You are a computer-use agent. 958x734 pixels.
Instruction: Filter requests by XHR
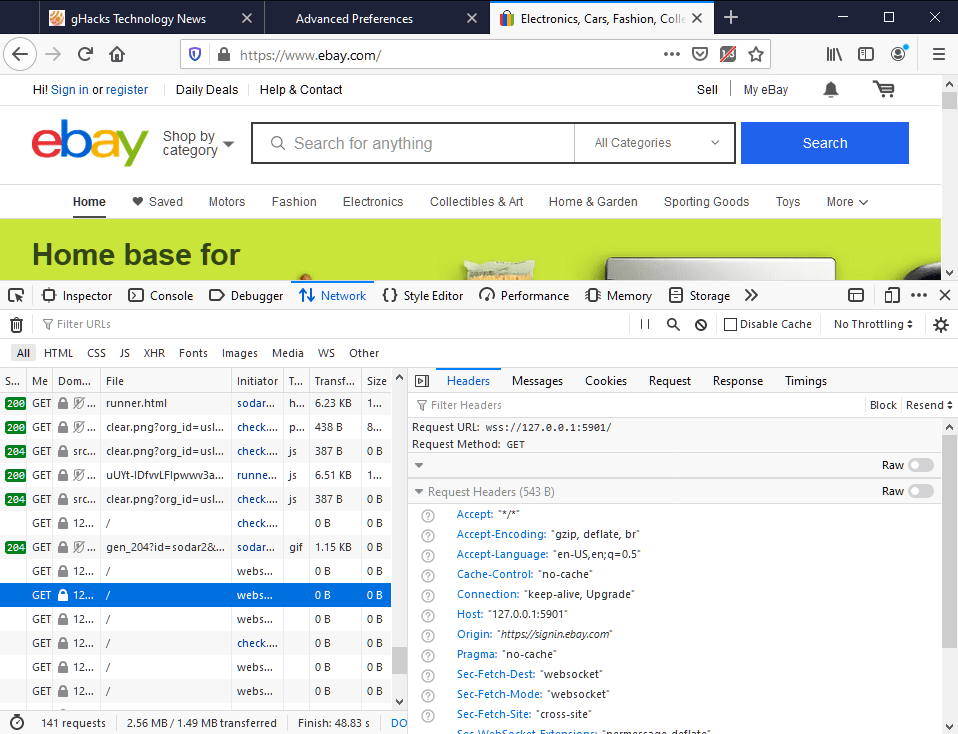click(x=154, y=353)
